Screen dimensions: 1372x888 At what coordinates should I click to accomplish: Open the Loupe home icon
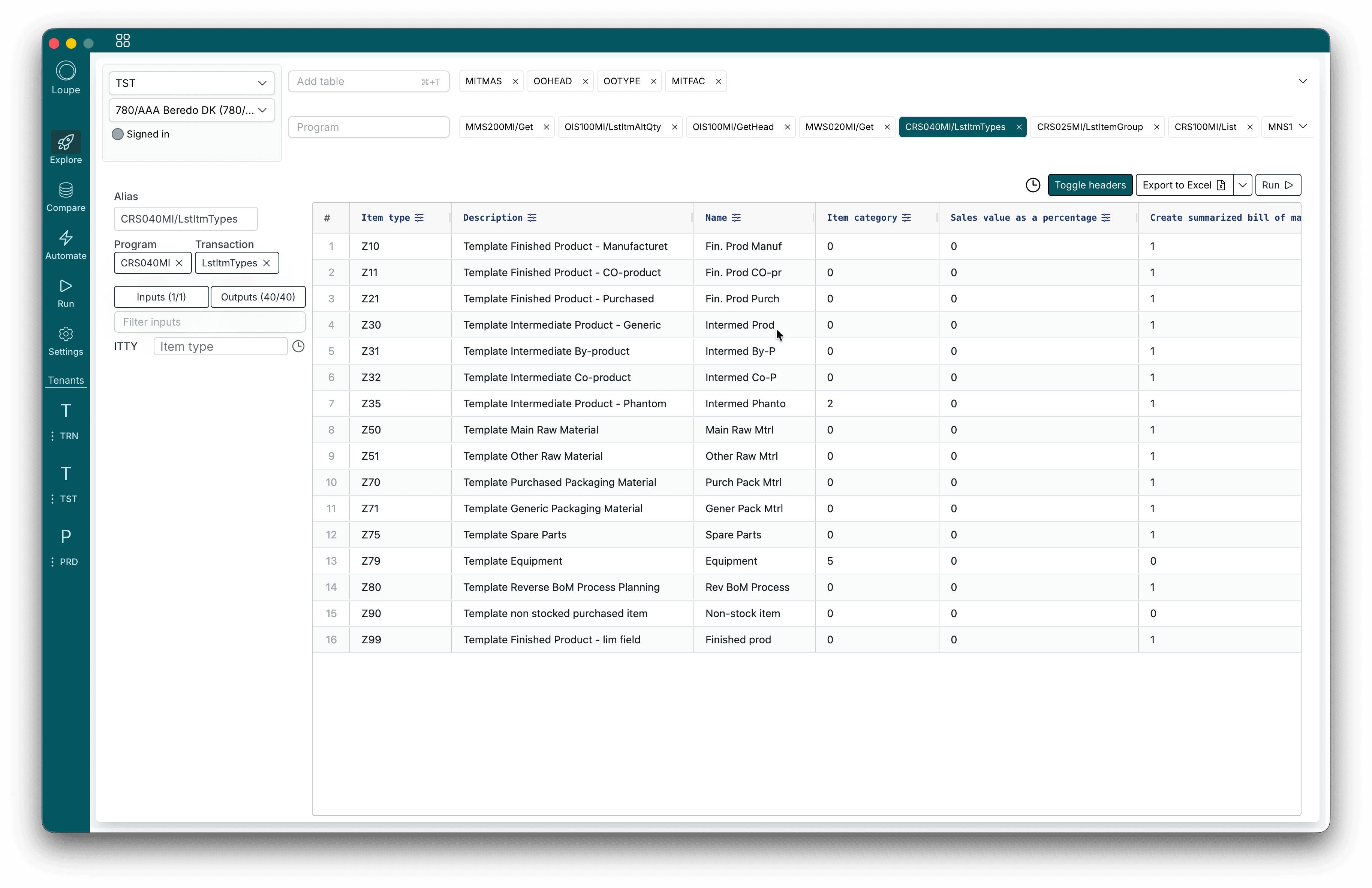pos(66,72)
